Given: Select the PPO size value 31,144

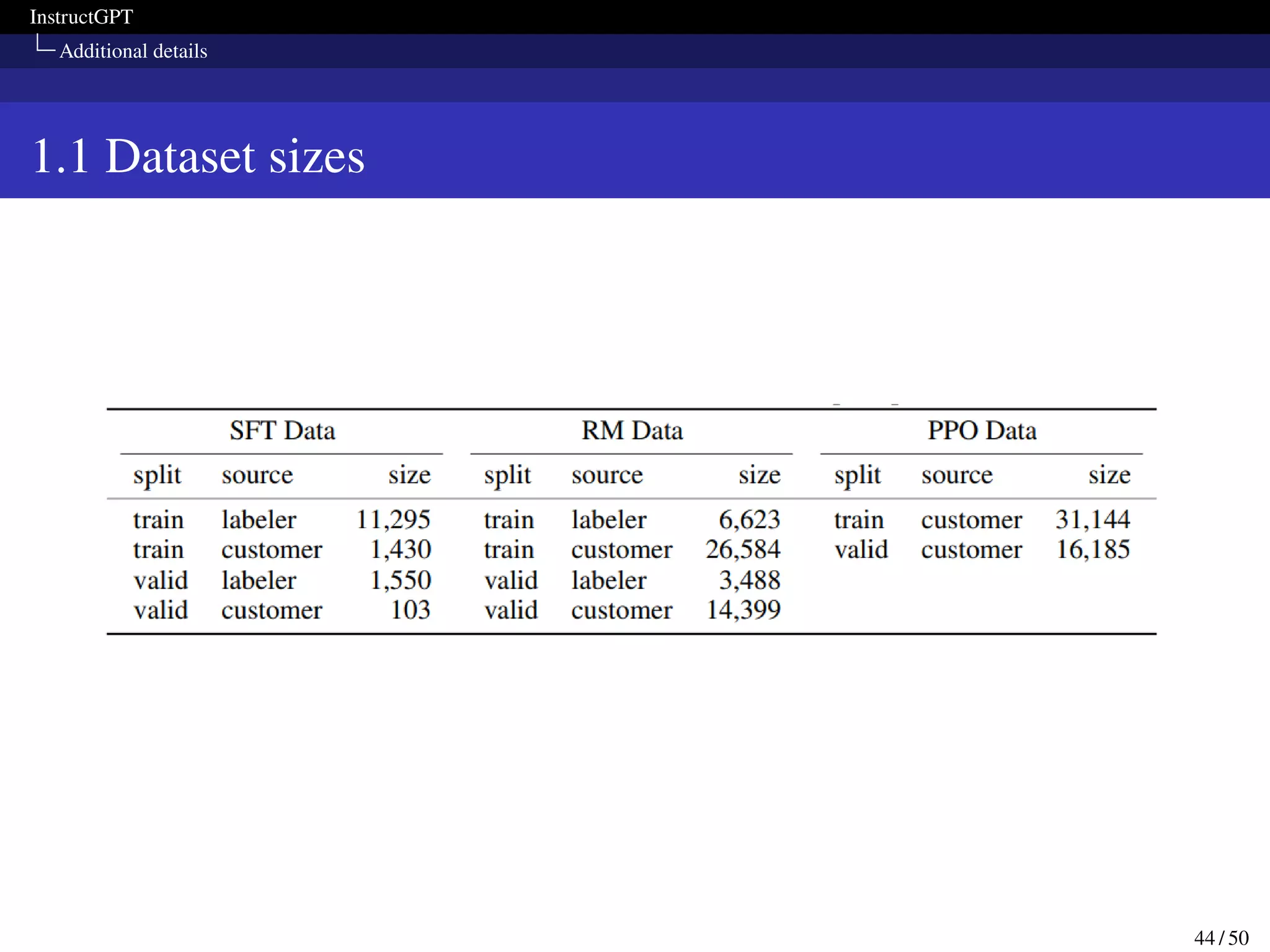Looking at the screenshot, I should pos(1093,519).
